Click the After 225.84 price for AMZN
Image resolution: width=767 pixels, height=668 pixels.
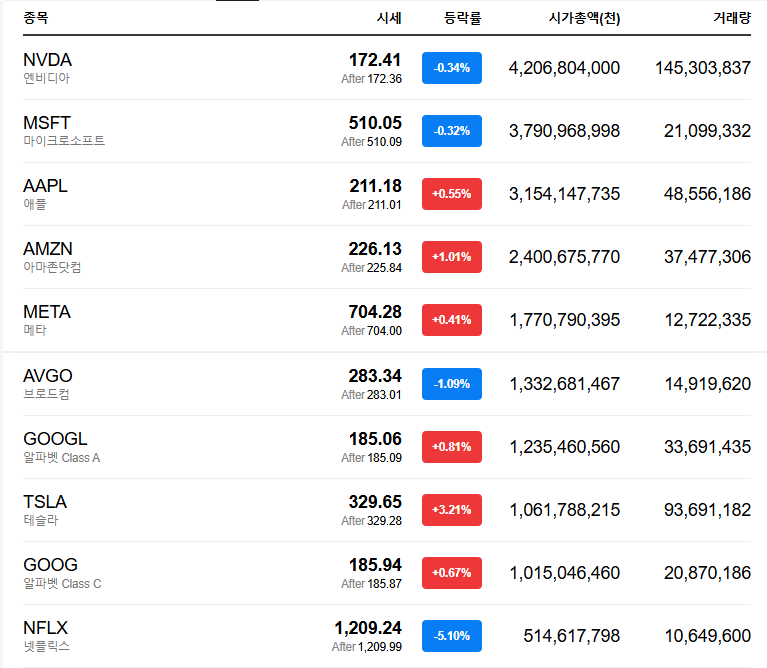372,268
